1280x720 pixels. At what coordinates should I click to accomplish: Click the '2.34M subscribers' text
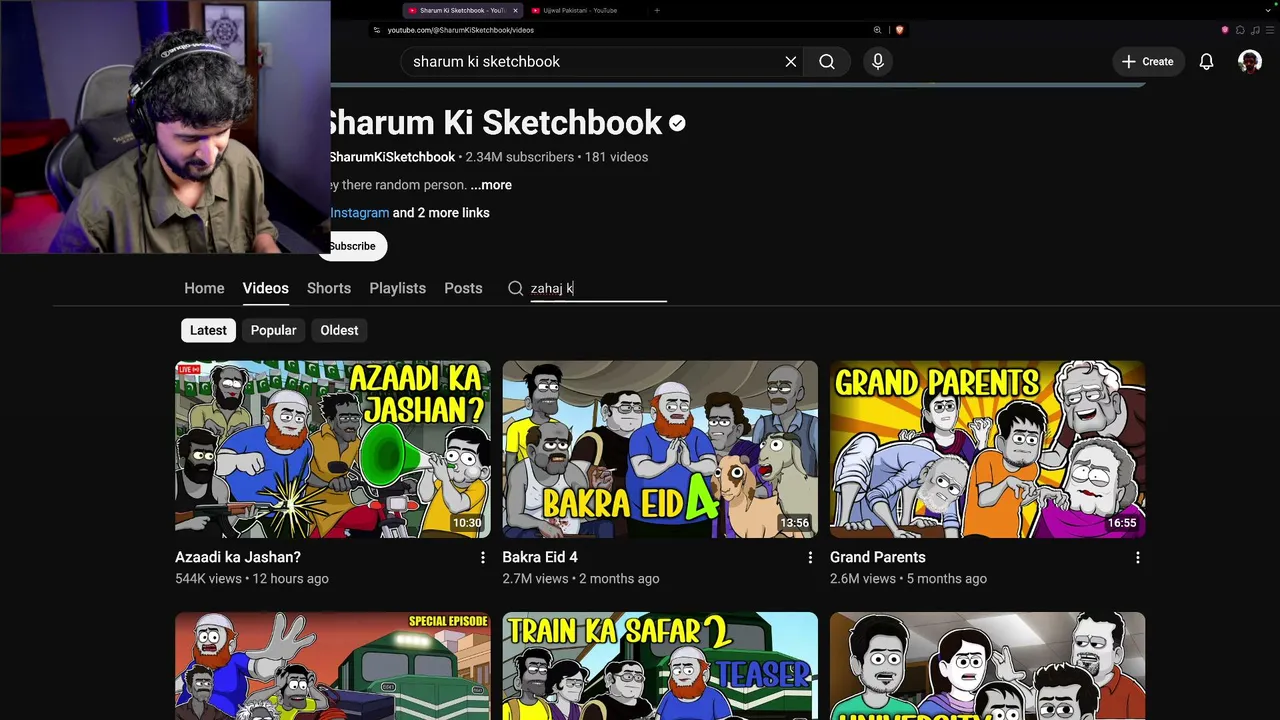tap(520, 157)
